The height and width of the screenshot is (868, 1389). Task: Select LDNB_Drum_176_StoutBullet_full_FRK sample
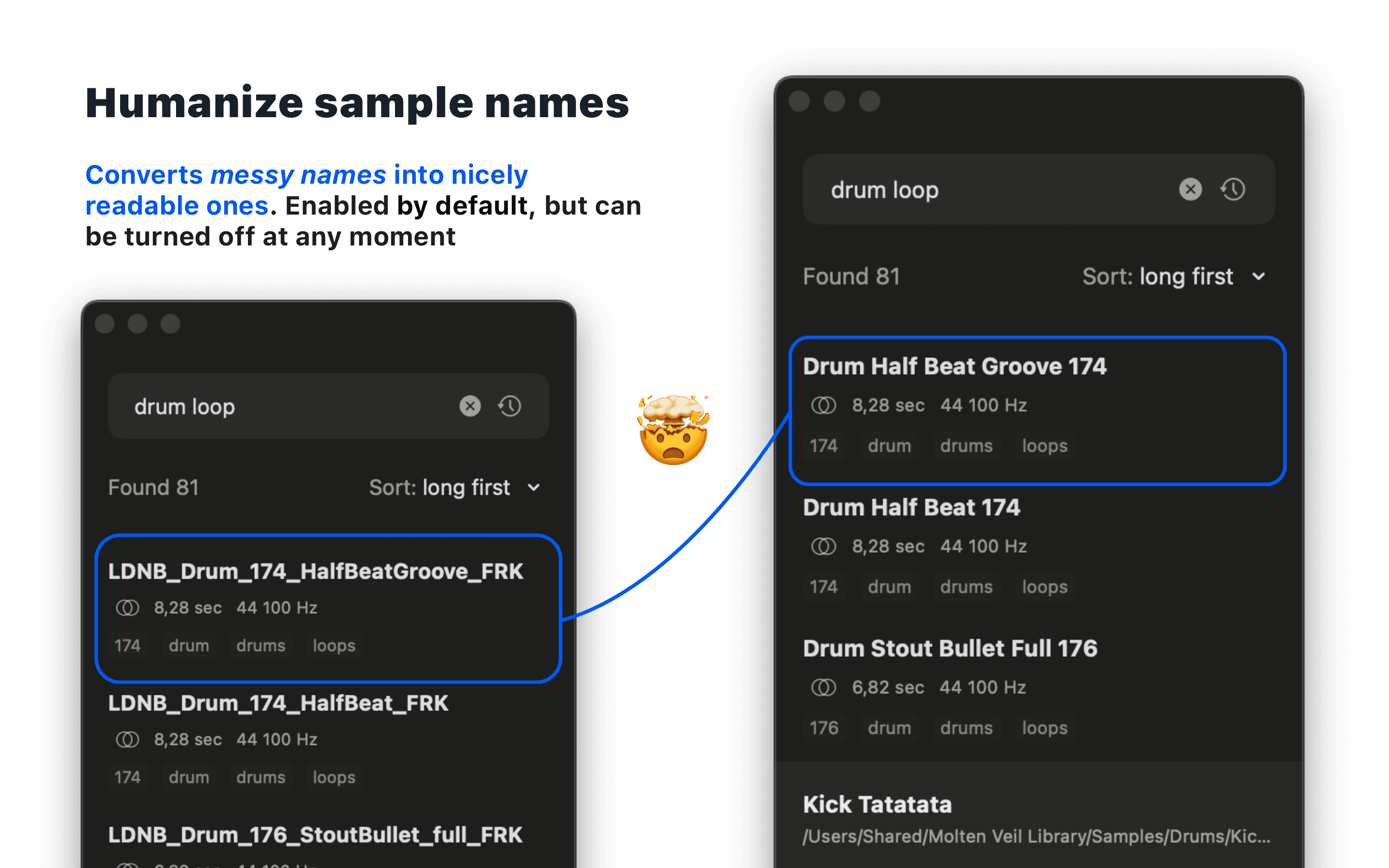pos(315,835)
